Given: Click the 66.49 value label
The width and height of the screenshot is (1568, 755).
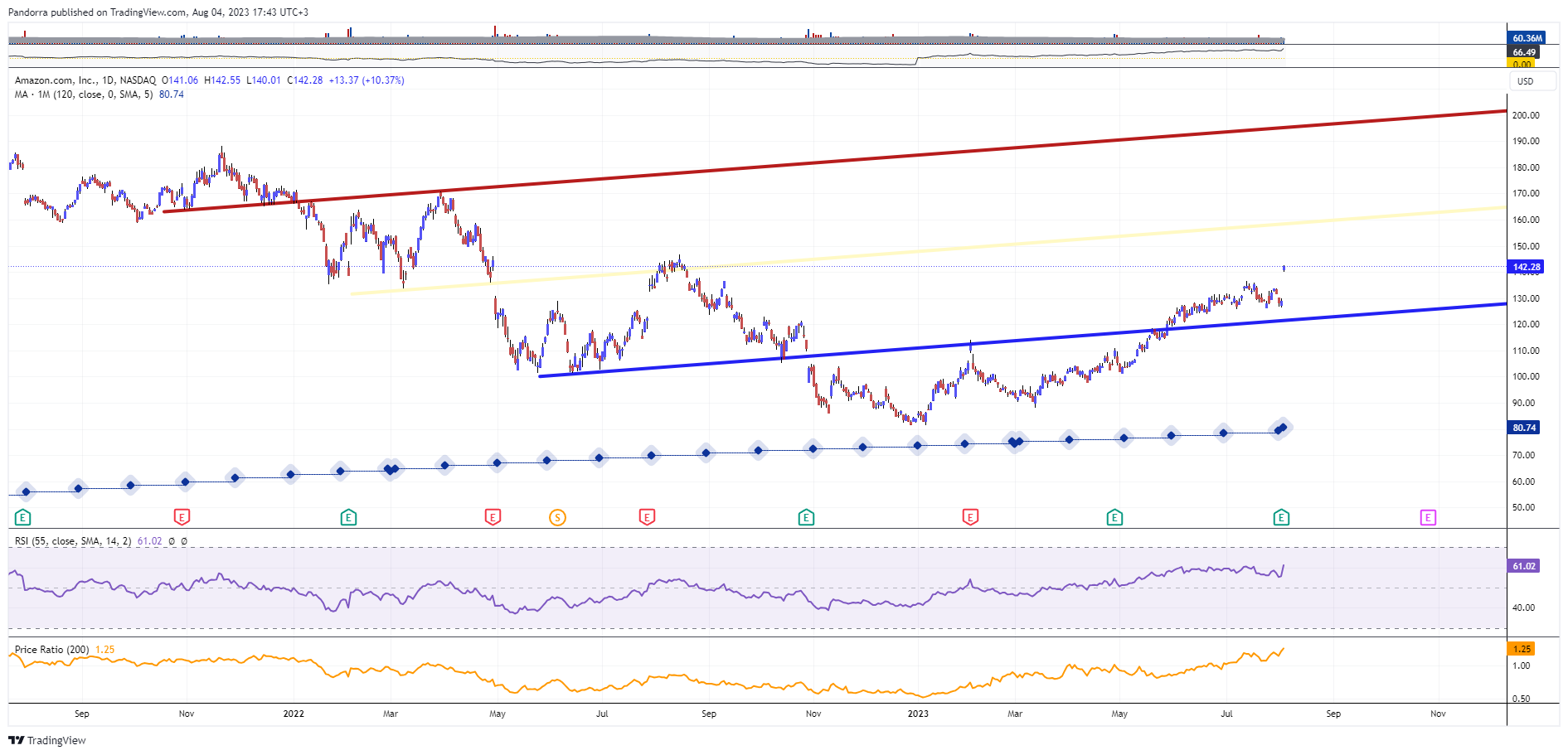Looking at the screenshot, I should [x=1524, y=52].
